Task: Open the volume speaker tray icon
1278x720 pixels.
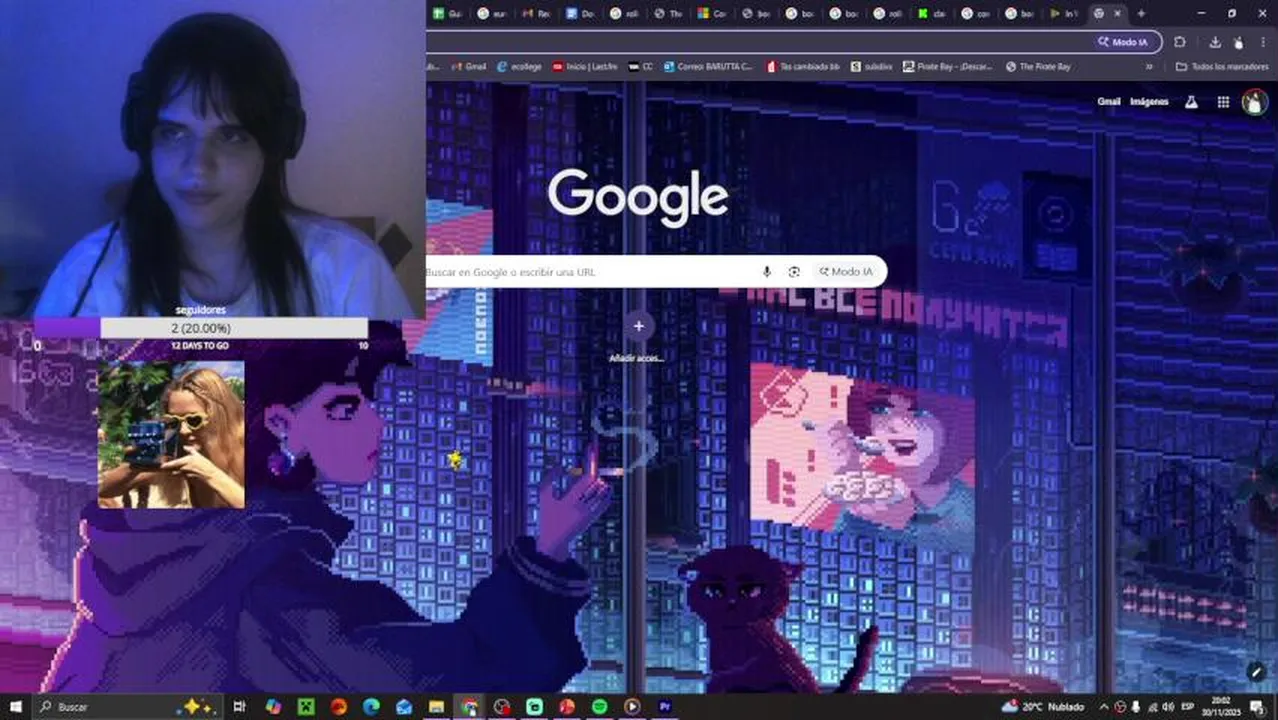Action: [1167, 707]
